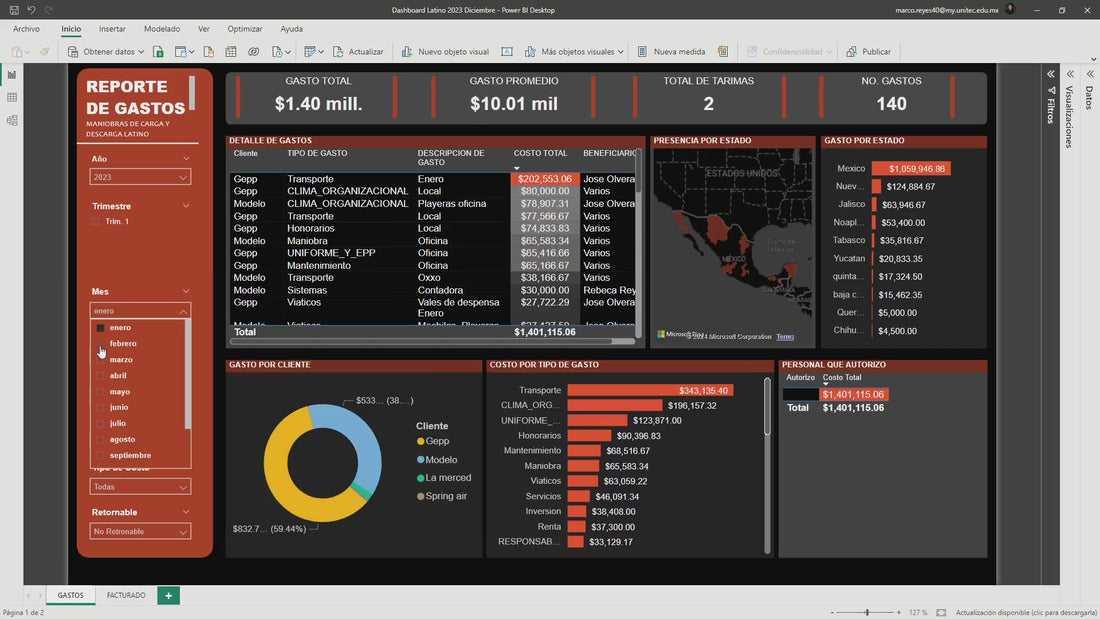
Task: Add a new report page with the plus button
Action: click(x=167, y=595)
